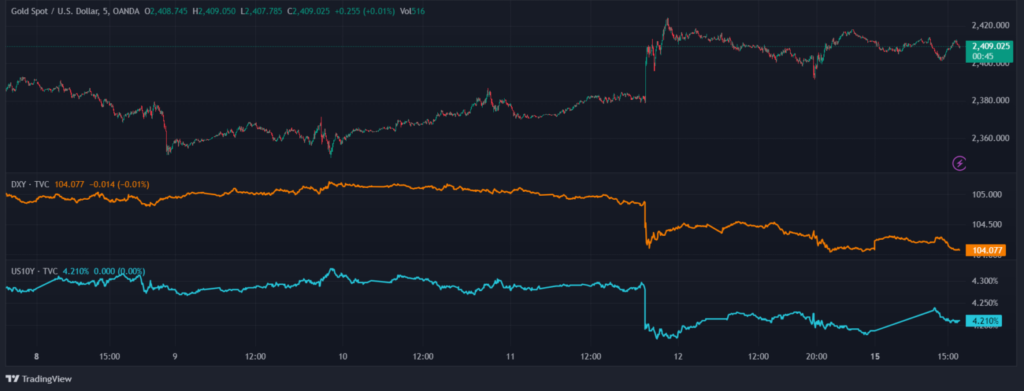Screen dimensions: 1024x391
Task: Click the 4.250% yield axis label
Action: (985, 303)
